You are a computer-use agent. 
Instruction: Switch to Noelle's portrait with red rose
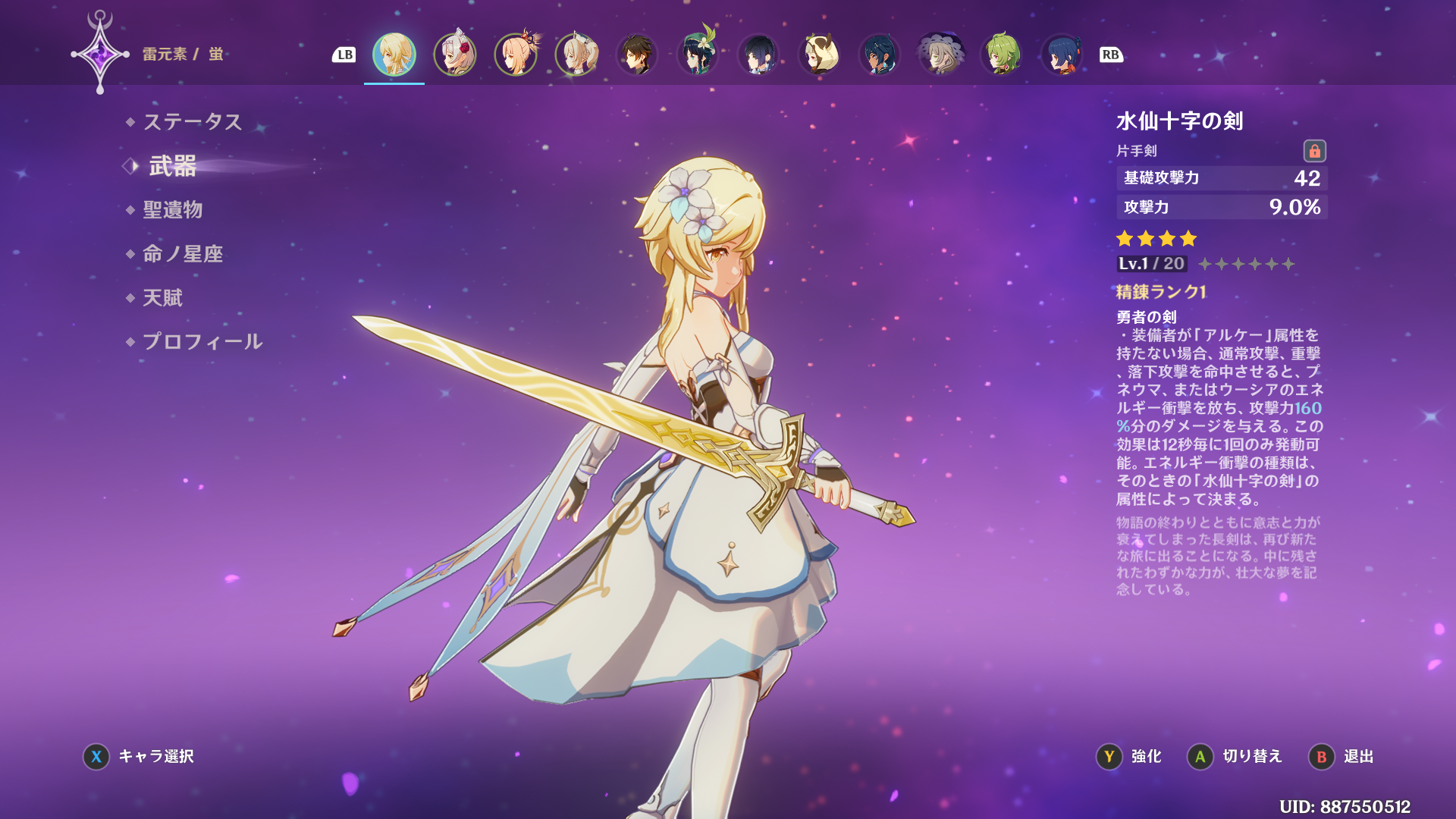point(455,55)
